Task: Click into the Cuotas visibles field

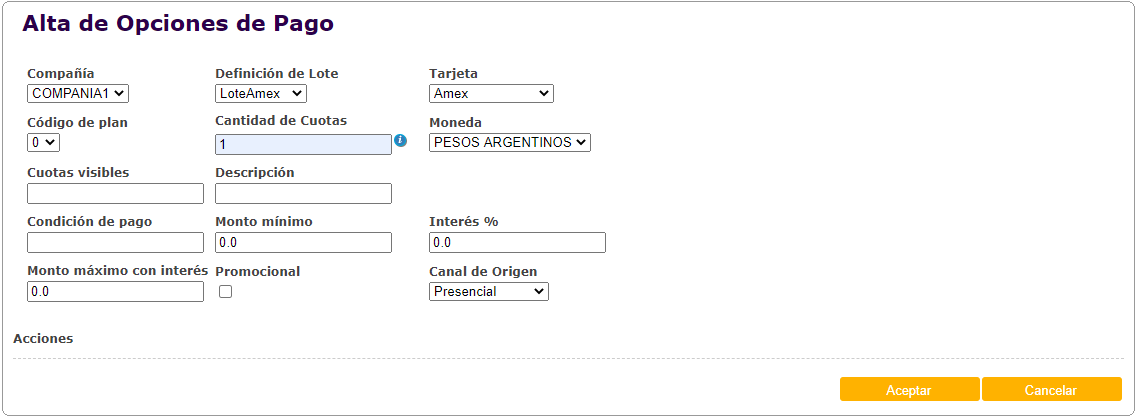Action: click(115, 194)
